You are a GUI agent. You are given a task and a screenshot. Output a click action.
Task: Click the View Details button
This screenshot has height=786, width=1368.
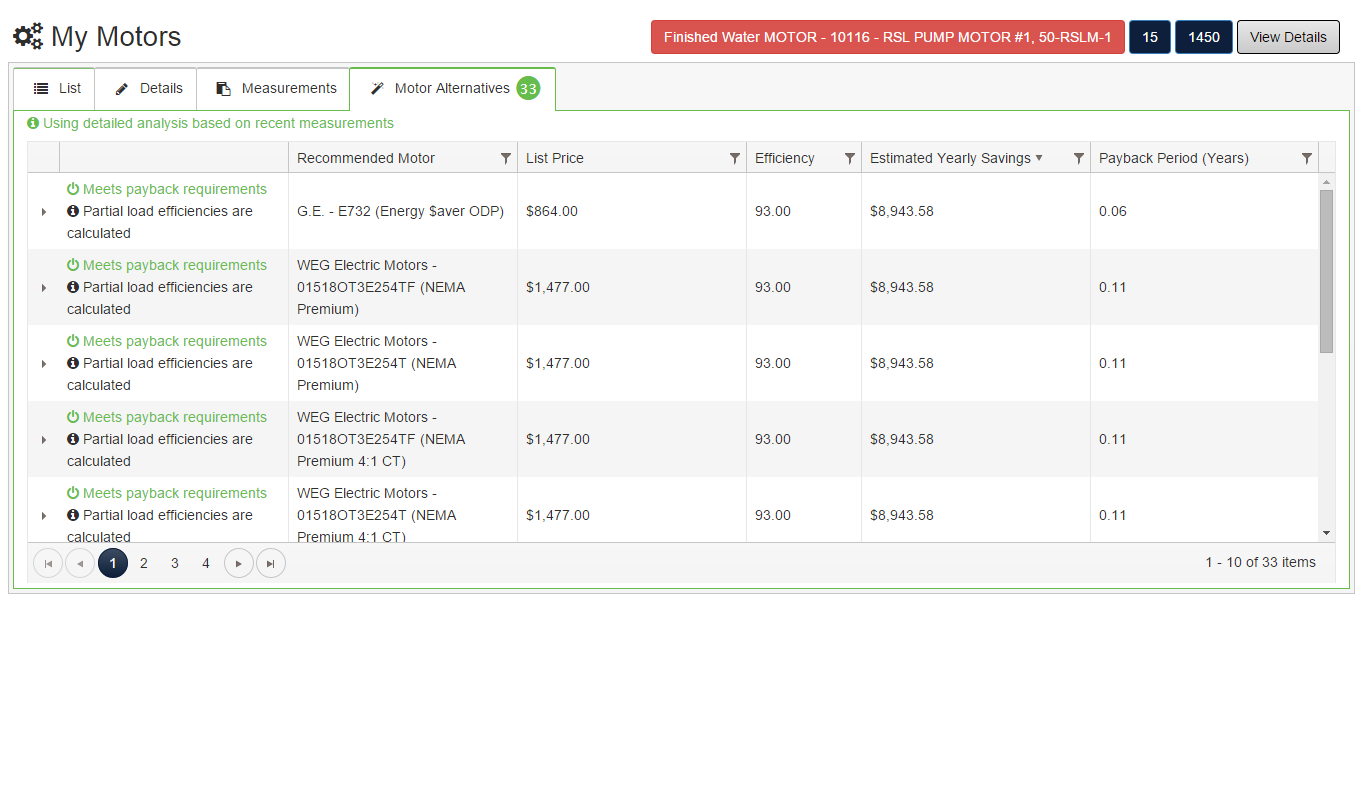[1287, 37]
